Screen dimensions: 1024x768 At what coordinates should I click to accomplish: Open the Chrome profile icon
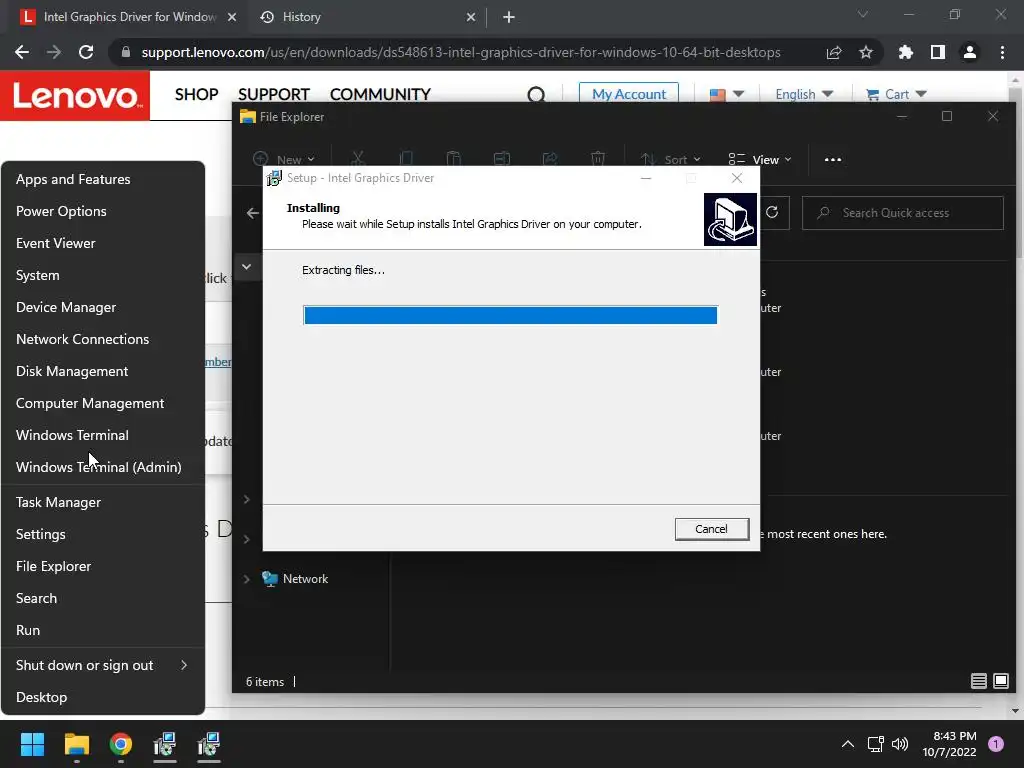[x=970, y=52]
